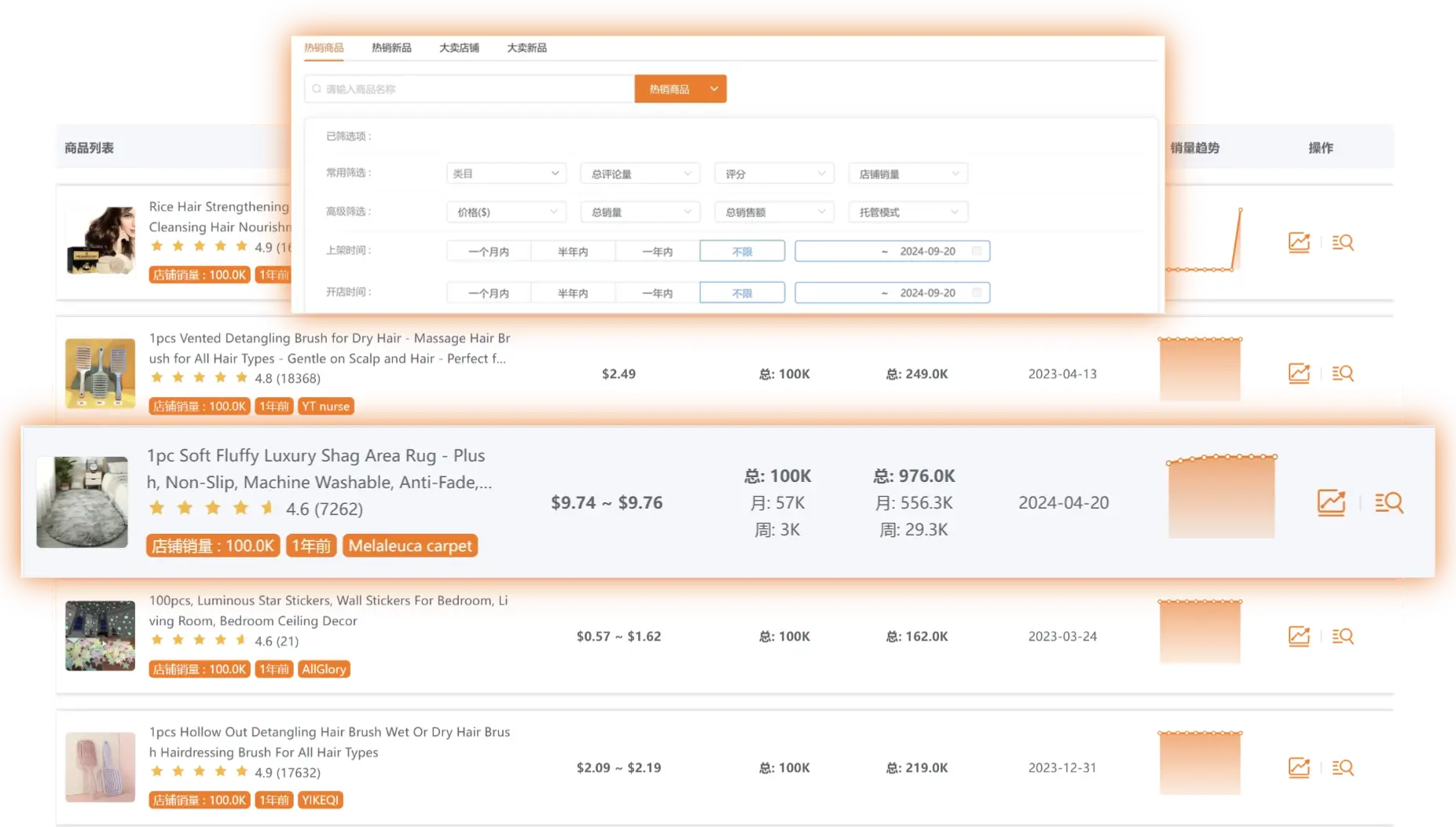The width and height of the screenshot is (1456, 827).
Task: Expand the 托管模式 dropdown
Action: (908, 212)
